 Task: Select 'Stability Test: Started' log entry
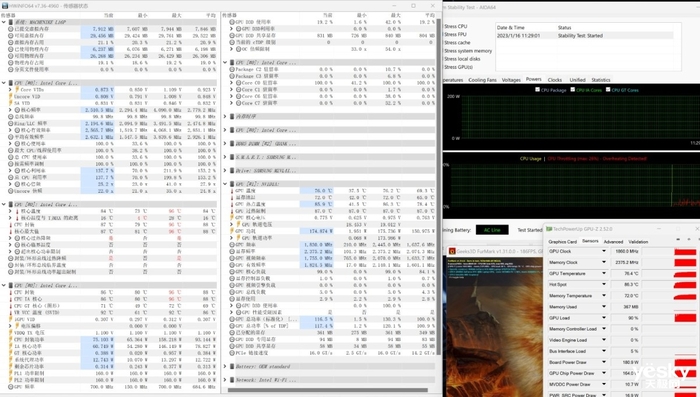[585, 36]
